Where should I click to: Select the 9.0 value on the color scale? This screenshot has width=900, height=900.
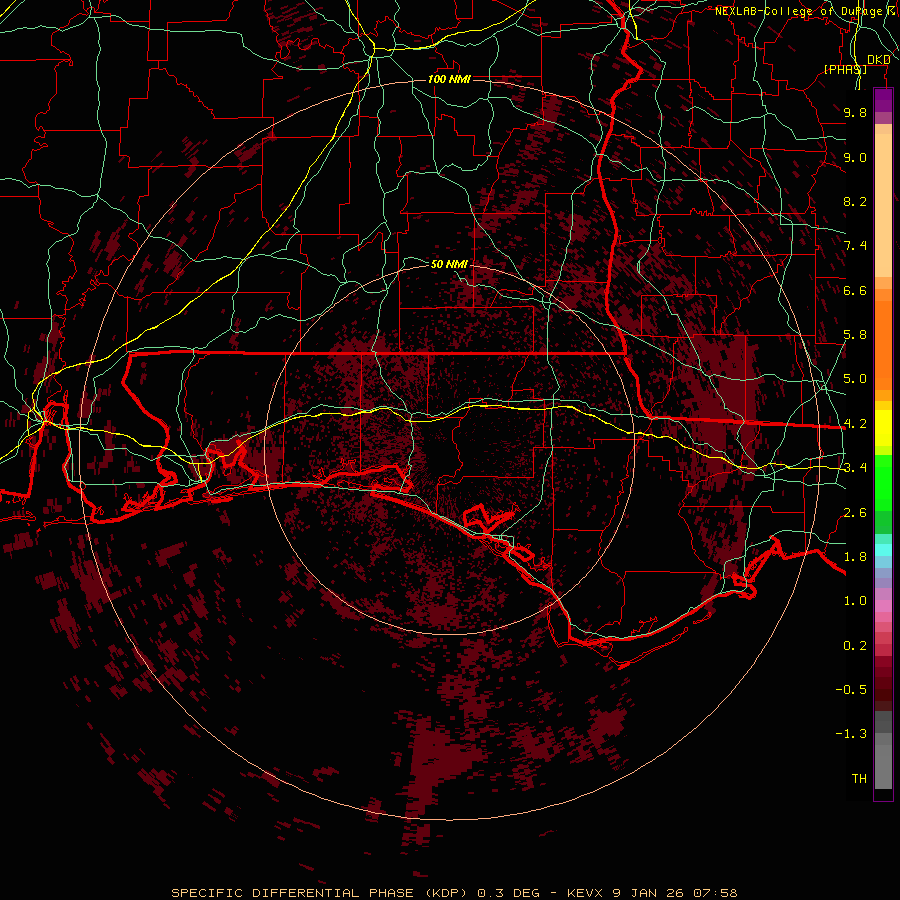[x=855, y=157]
